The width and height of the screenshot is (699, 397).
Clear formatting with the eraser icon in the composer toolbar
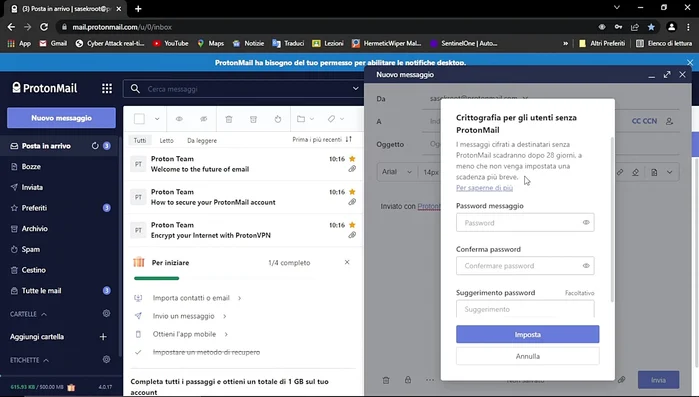(635, 172)
